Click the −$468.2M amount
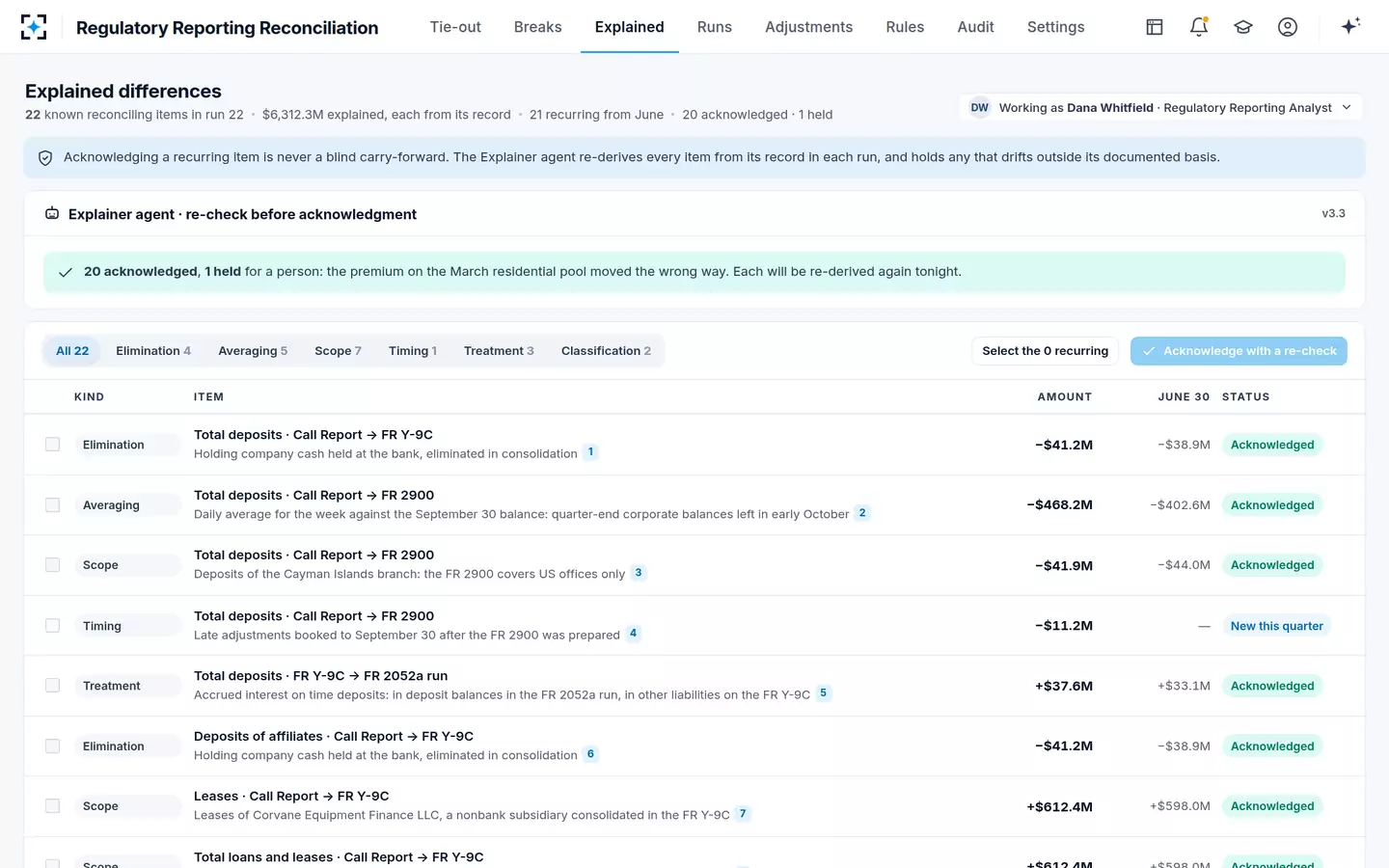This screenshot has height=868, width=1389. point(1059,505)
